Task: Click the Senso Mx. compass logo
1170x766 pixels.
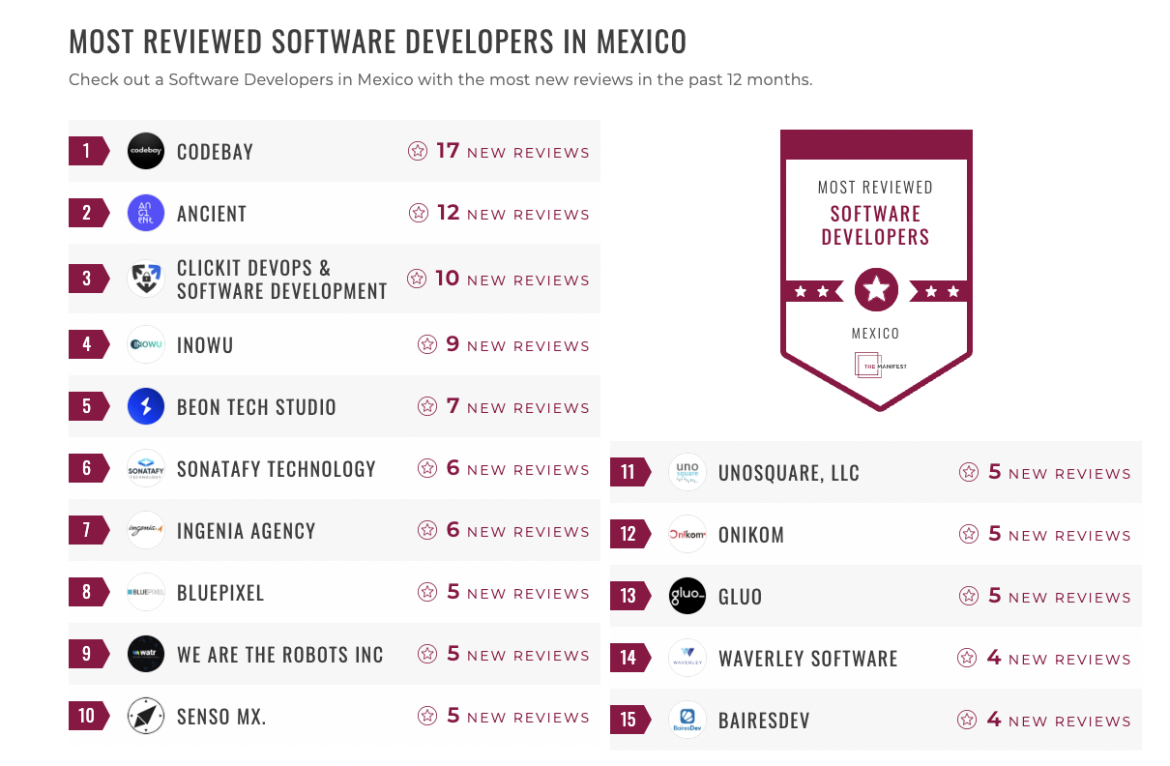Action: 146,716
